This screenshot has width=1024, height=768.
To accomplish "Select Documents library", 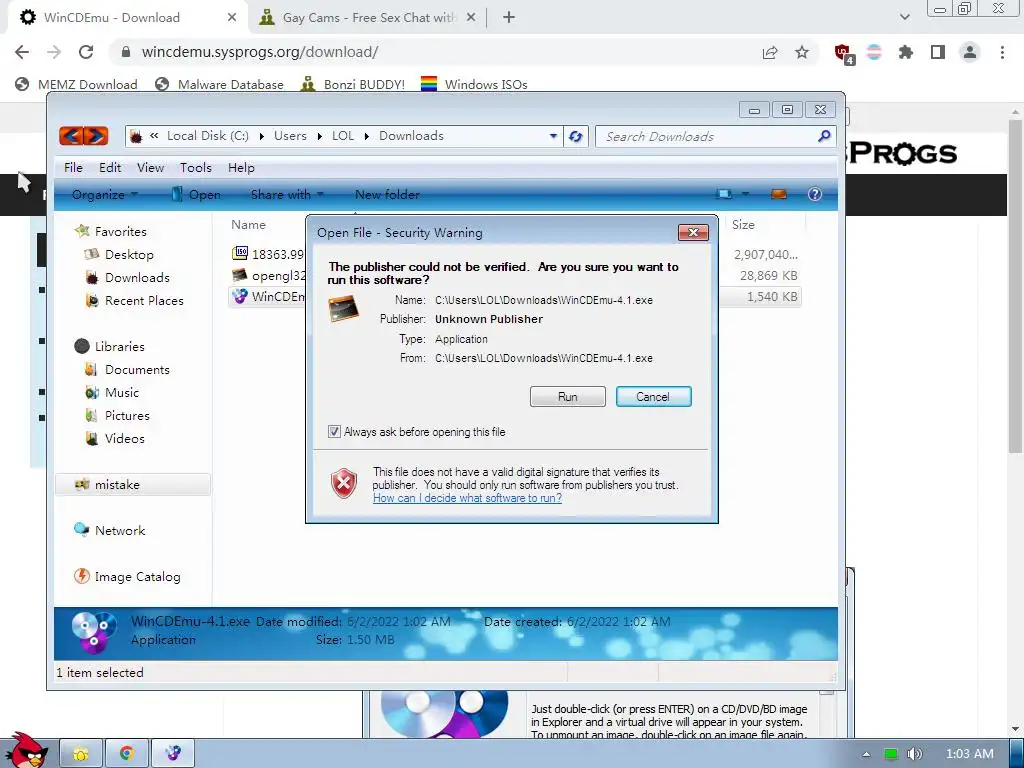I will tap(137, 370).
